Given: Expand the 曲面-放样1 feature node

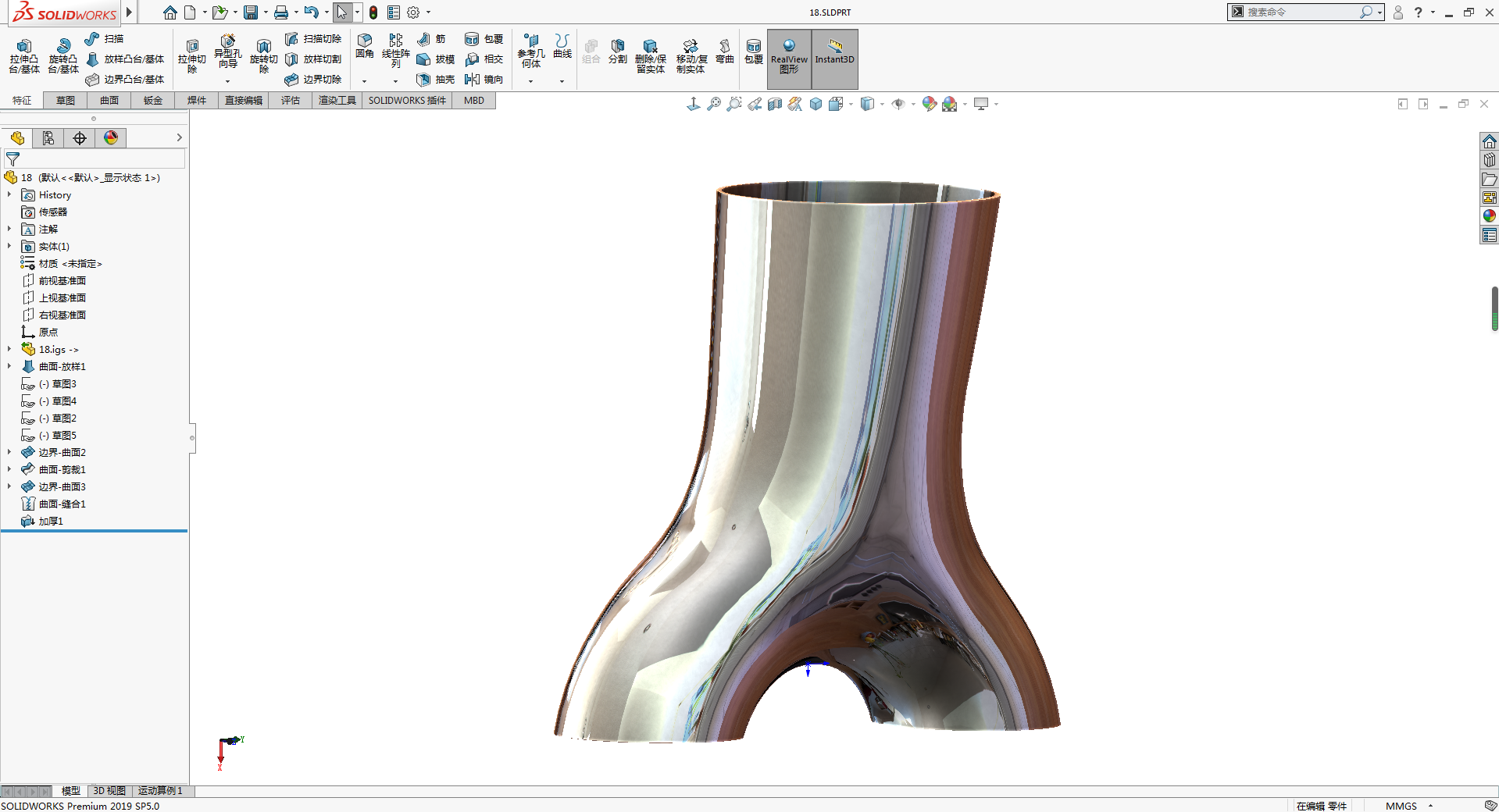Looking at the screenshot, I should coord(9,366).
